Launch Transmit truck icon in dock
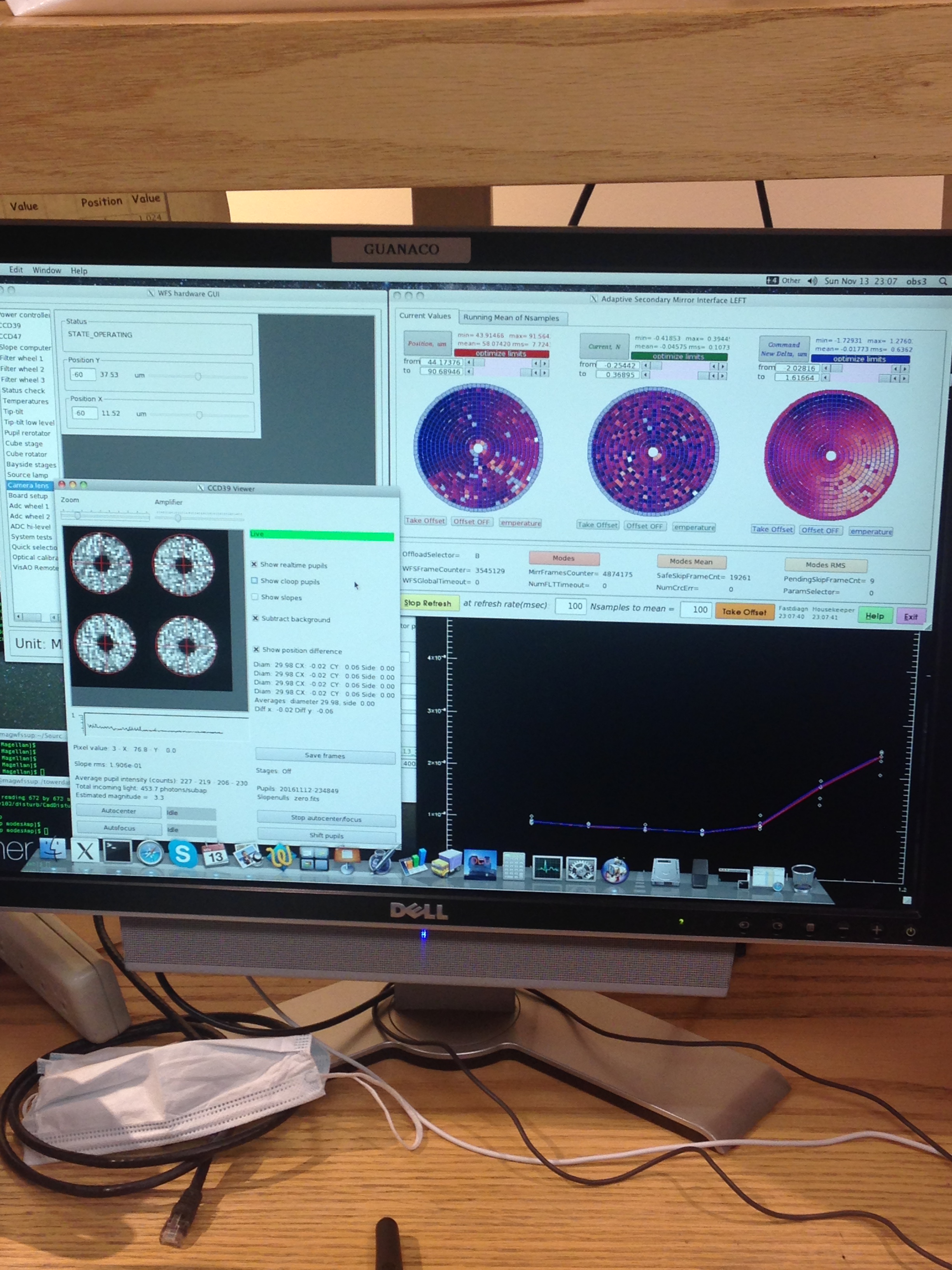This screenshot has height=1270, width=952. tap(446, 864)
